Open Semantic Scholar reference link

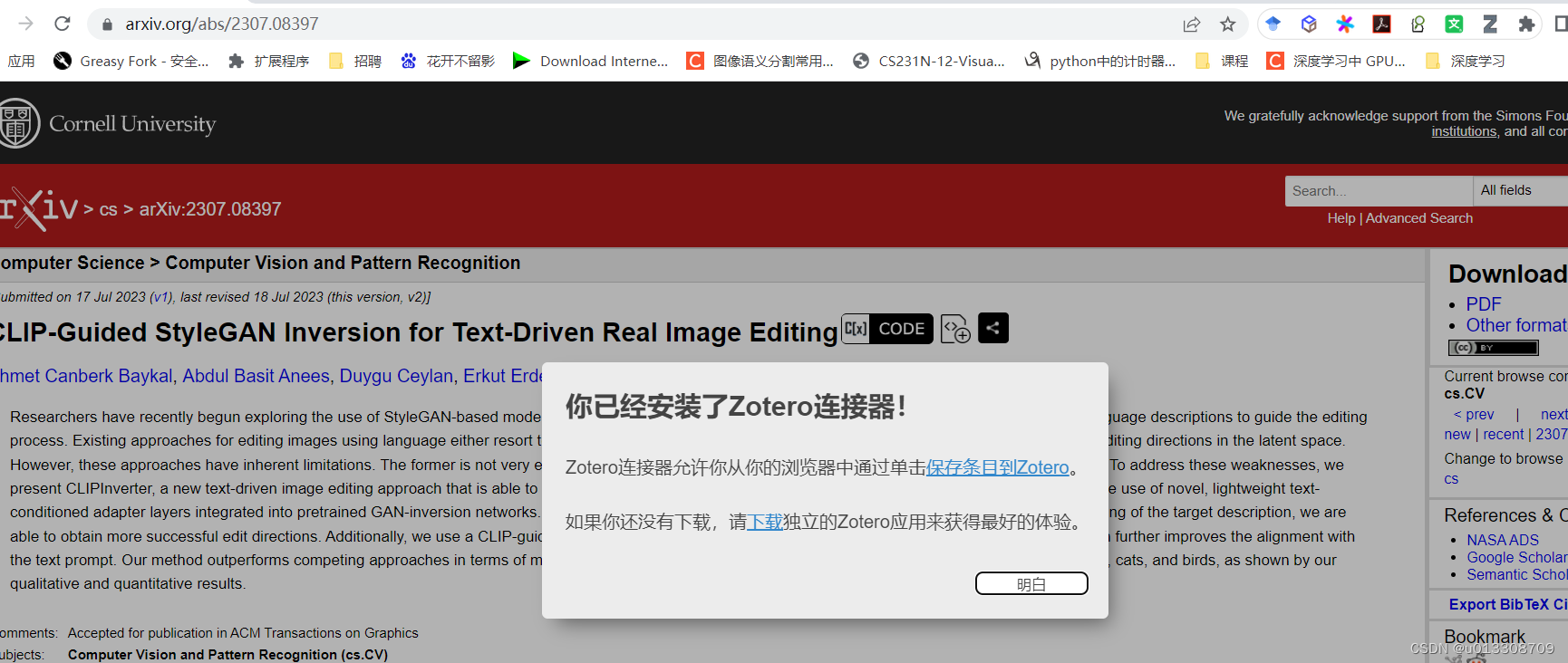pyautogui.click(x=1517, y=574)
